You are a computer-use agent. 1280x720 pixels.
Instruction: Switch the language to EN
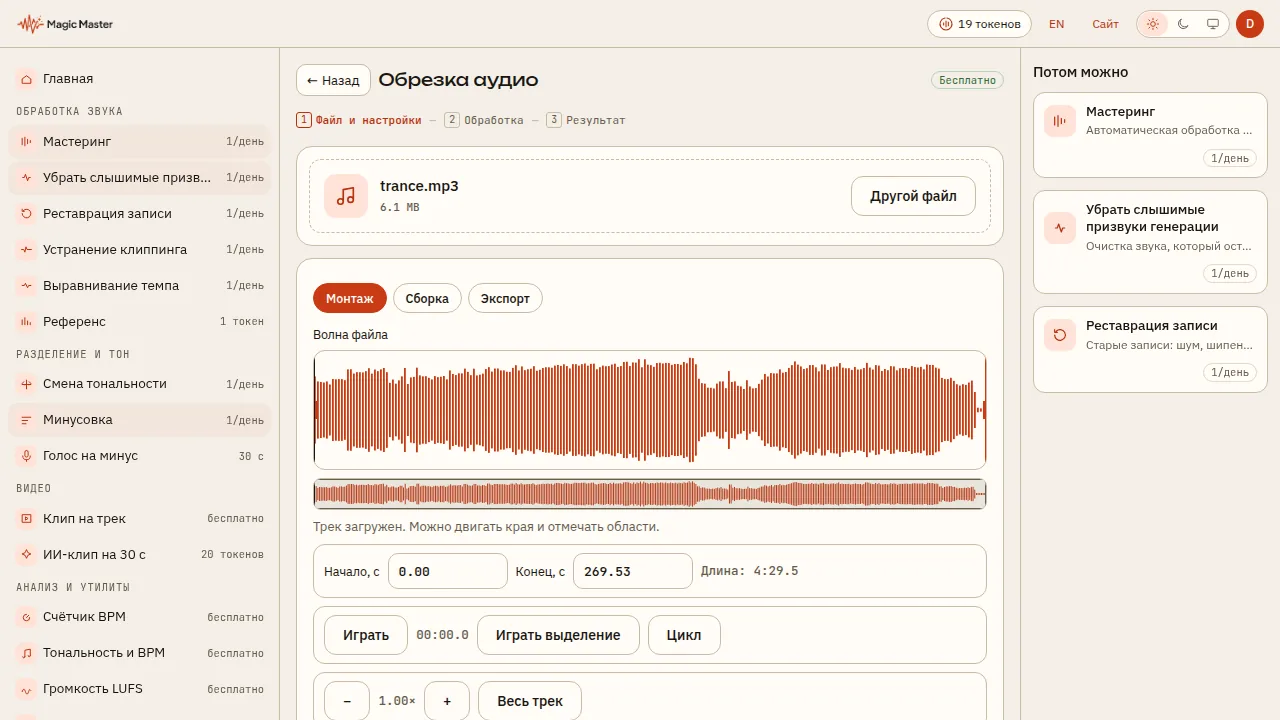point(1056,24)
